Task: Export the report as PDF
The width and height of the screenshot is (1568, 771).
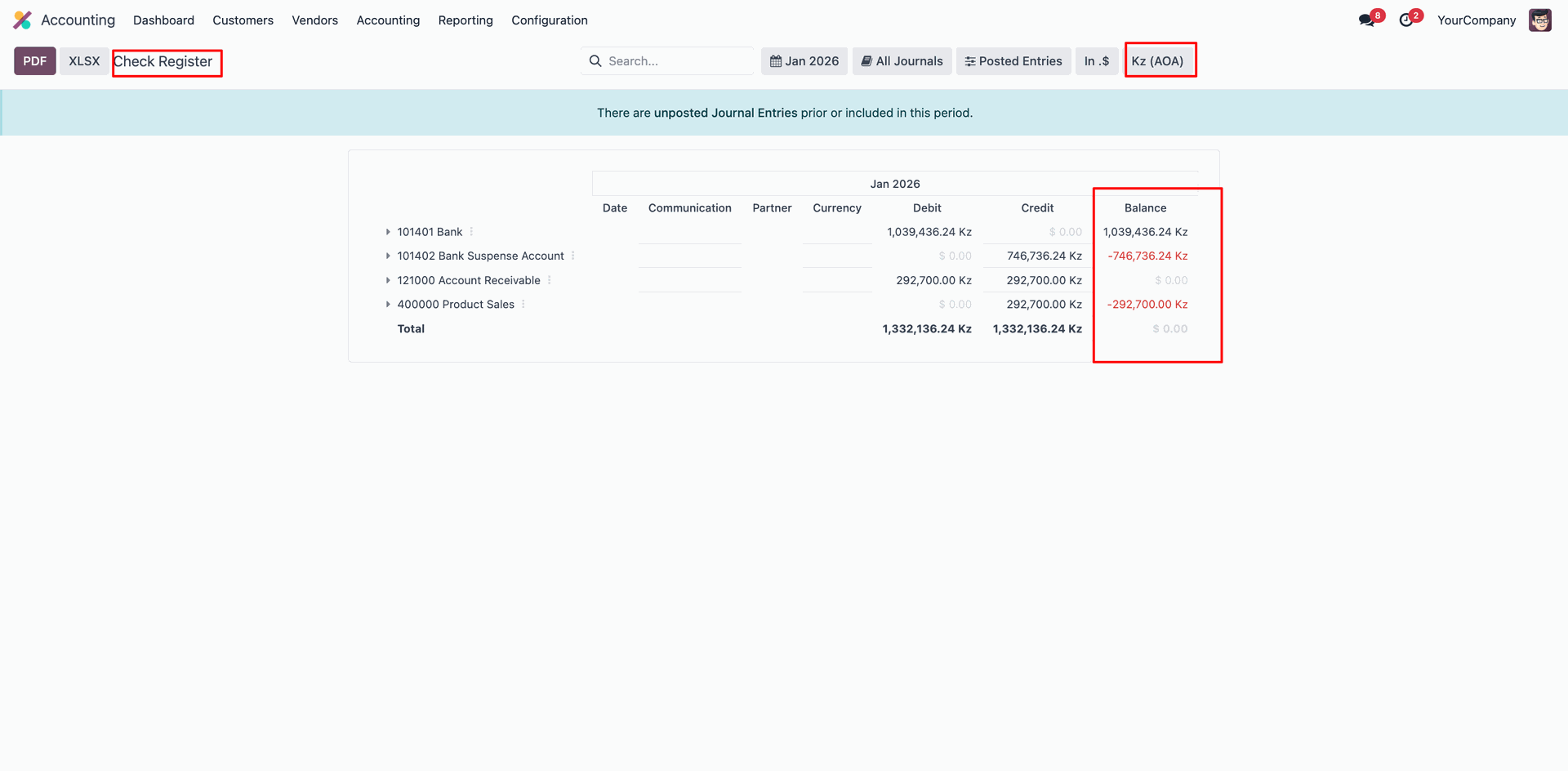Action: pos(34,61)
